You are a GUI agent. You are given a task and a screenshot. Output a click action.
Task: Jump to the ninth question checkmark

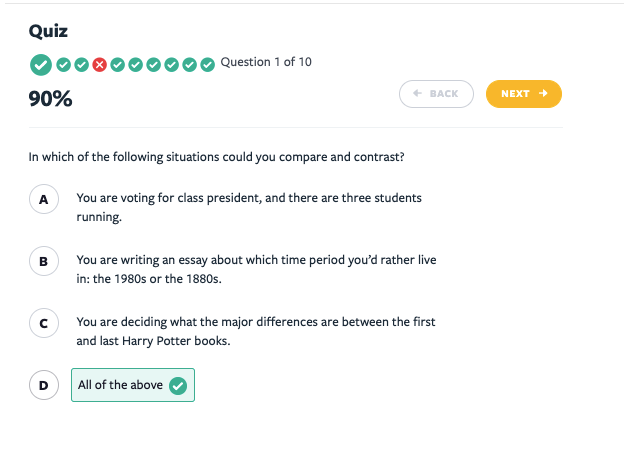coord(189,65)
